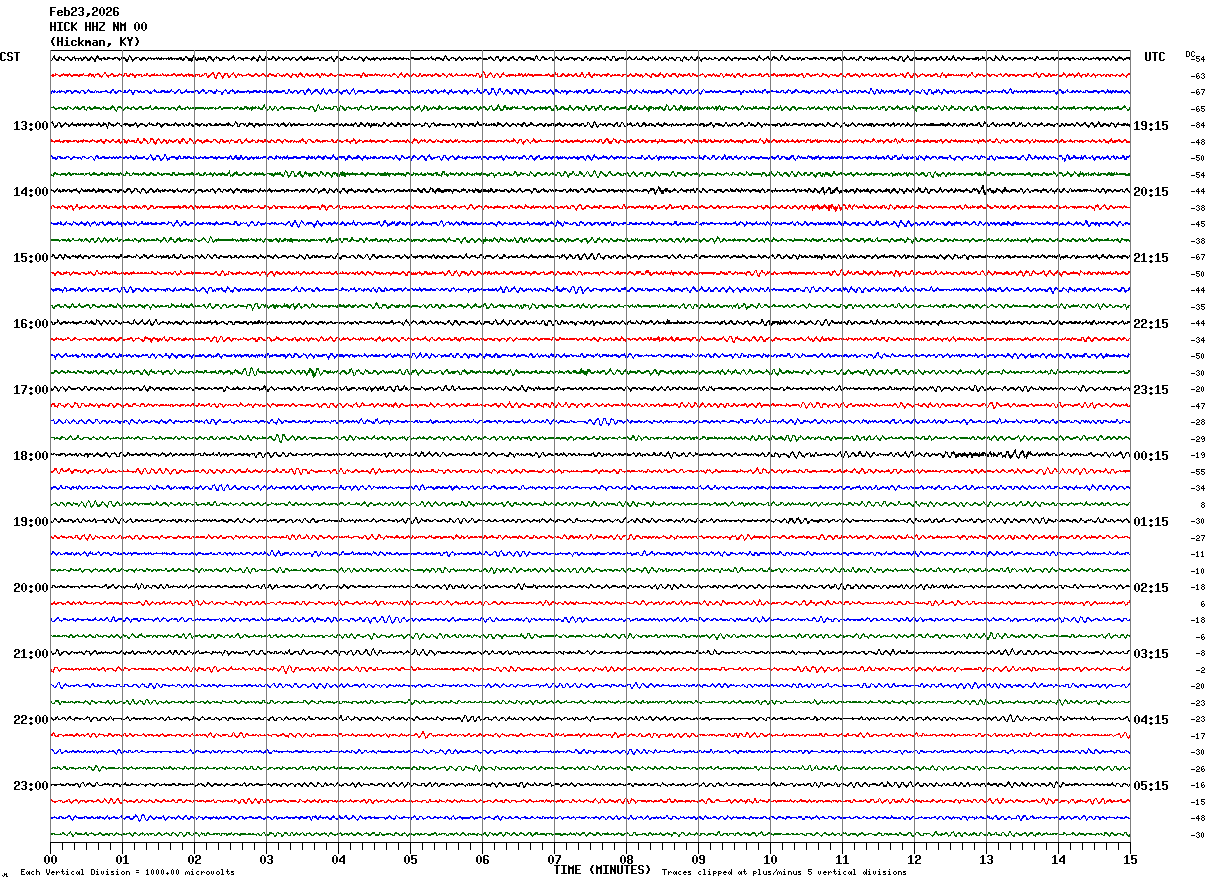Click the Each Vertical Division microvolts note

coord(127,873)
